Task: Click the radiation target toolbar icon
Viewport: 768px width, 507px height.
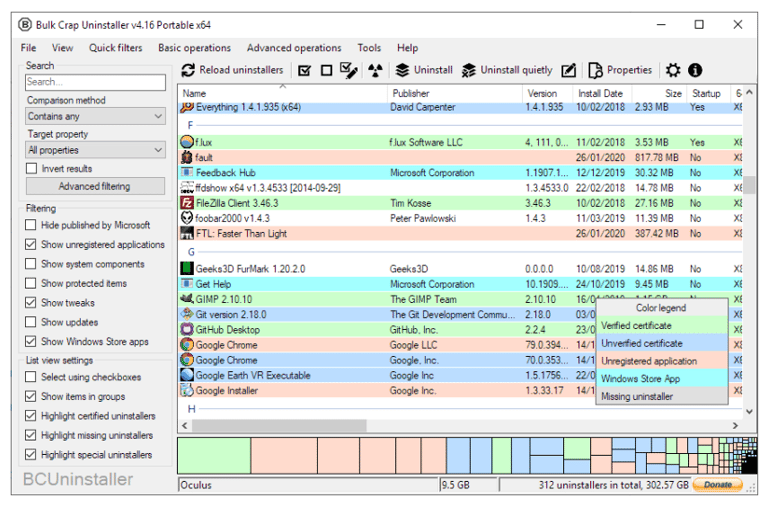Action: 375,71
